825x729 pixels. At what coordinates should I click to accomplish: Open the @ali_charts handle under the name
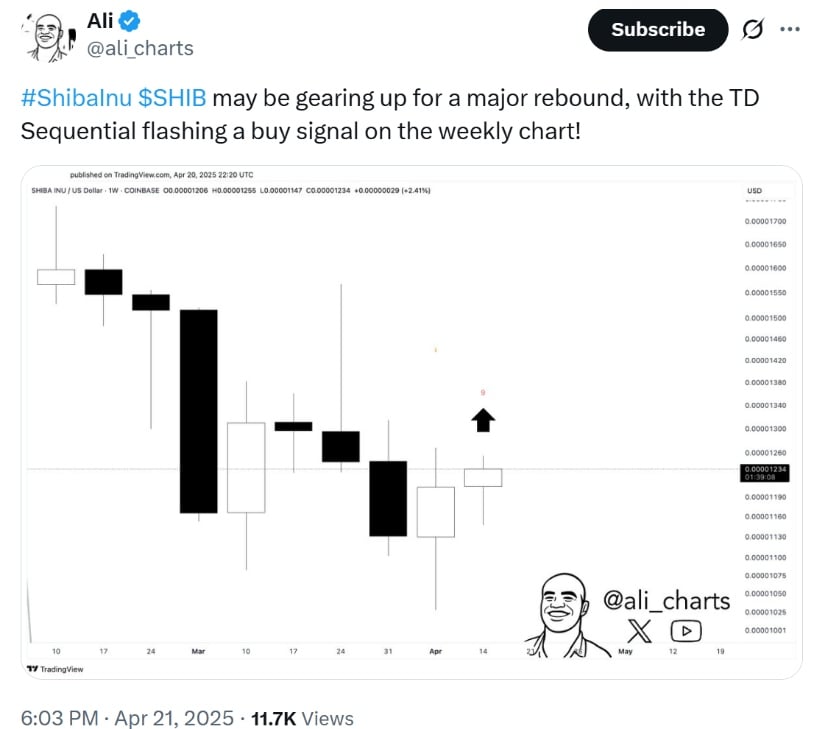[x=140, y=48]
